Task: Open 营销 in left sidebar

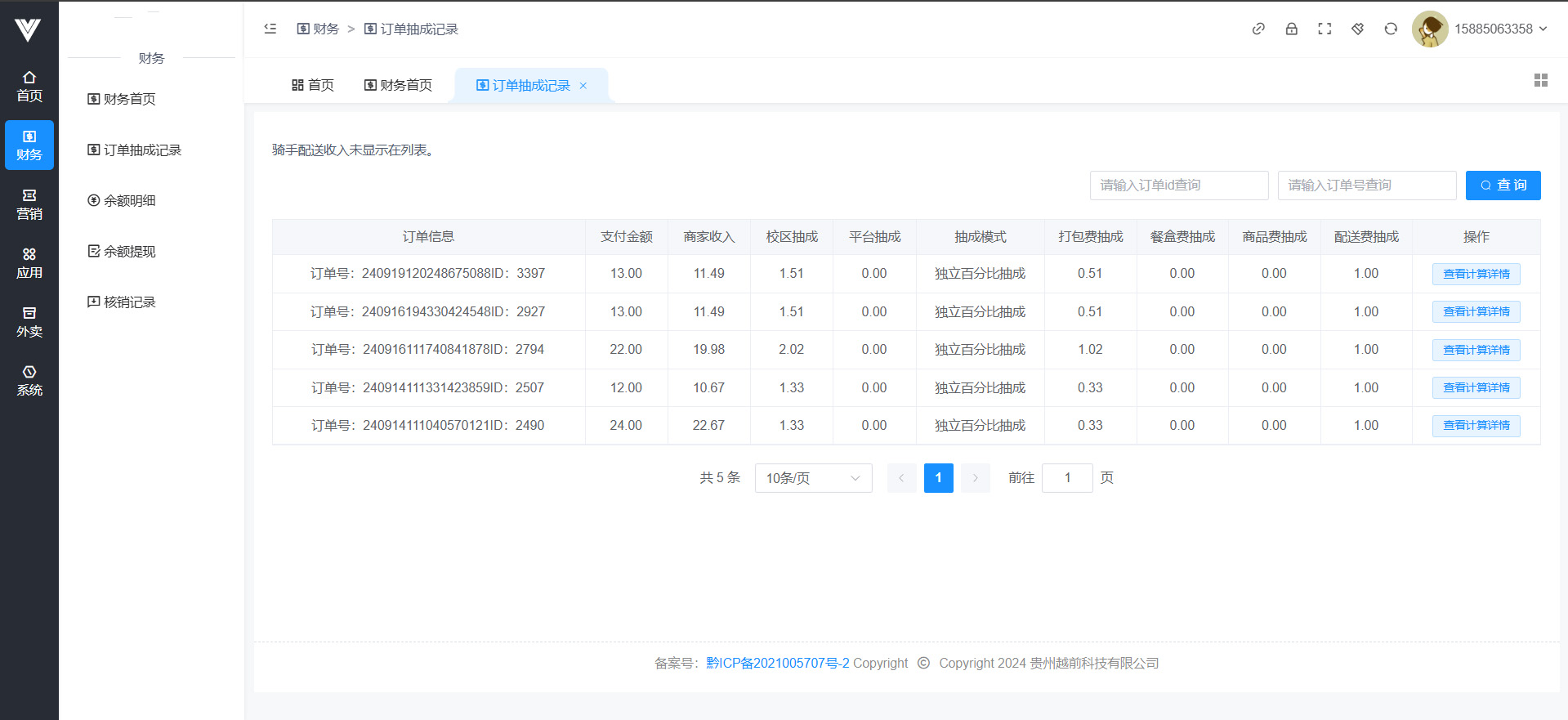Action: [29, 204]
